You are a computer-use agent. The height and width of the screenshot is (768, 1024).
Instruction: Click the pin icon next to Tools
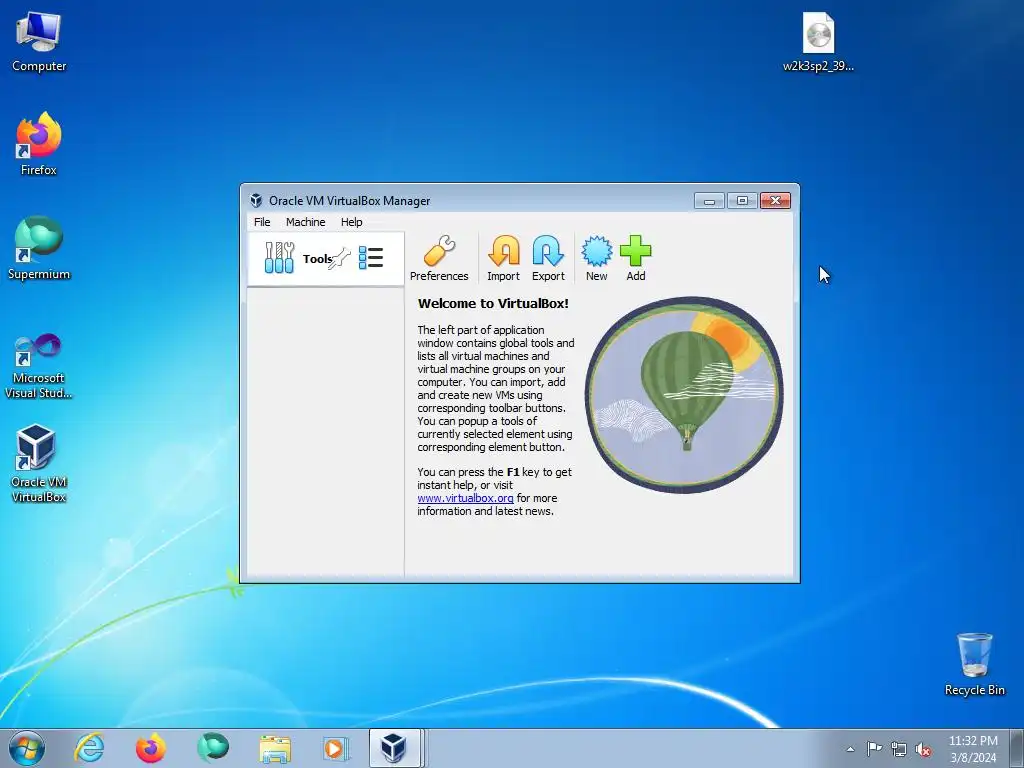(340, 259)
